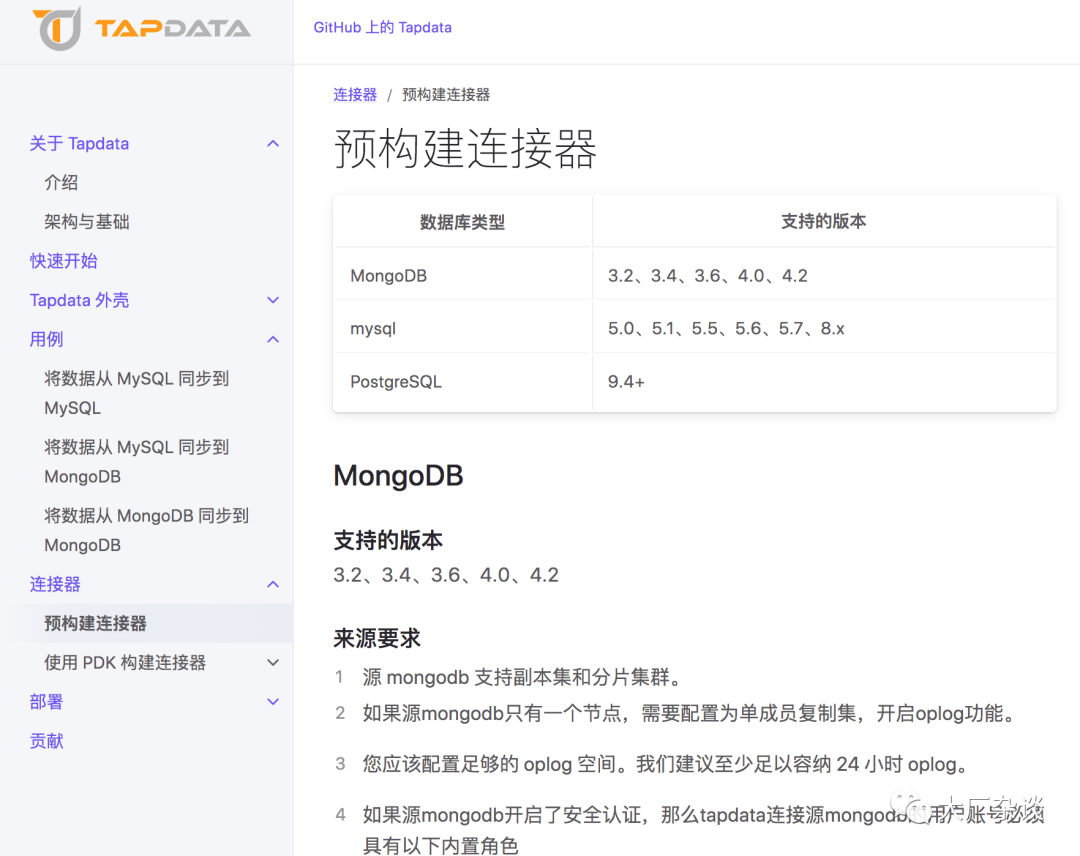Open the 贡献 sidebar item
This screenshot has height=856, width=1080.
point(46,741)
